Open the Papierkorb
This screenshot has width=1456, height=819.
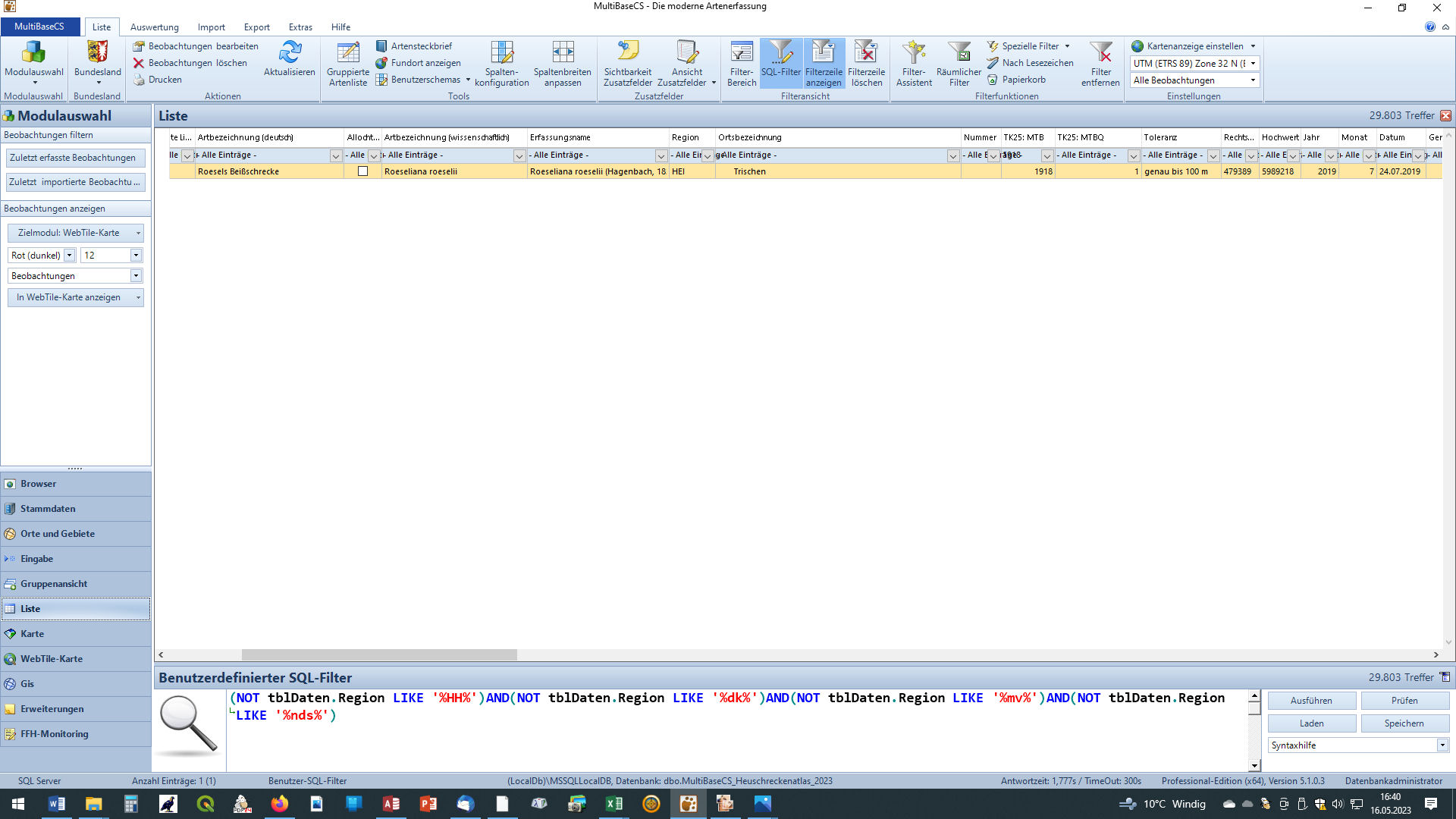coord(1016,80)
